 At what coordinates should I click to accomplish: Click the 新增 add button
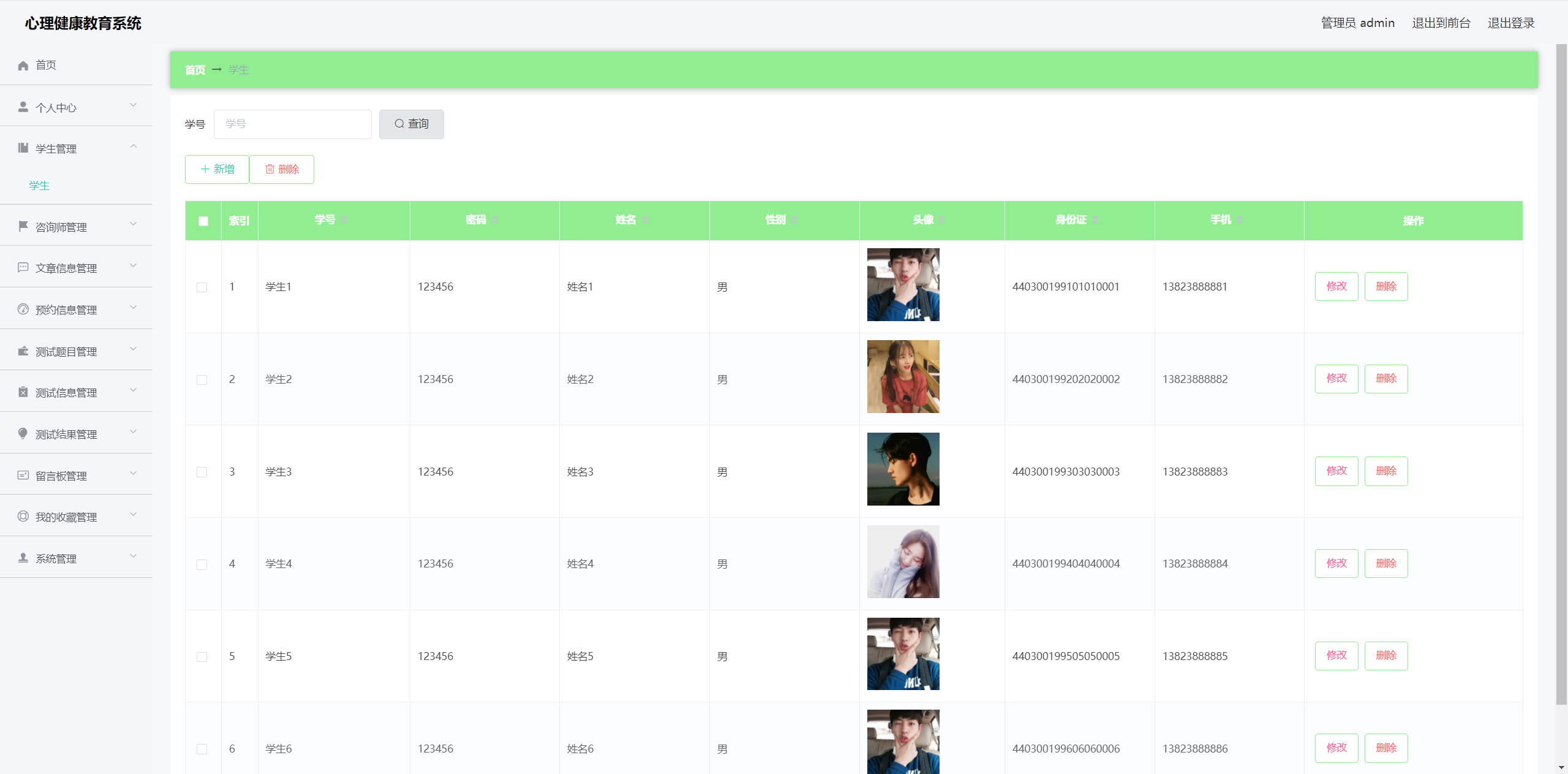click(x=217, y=169)
